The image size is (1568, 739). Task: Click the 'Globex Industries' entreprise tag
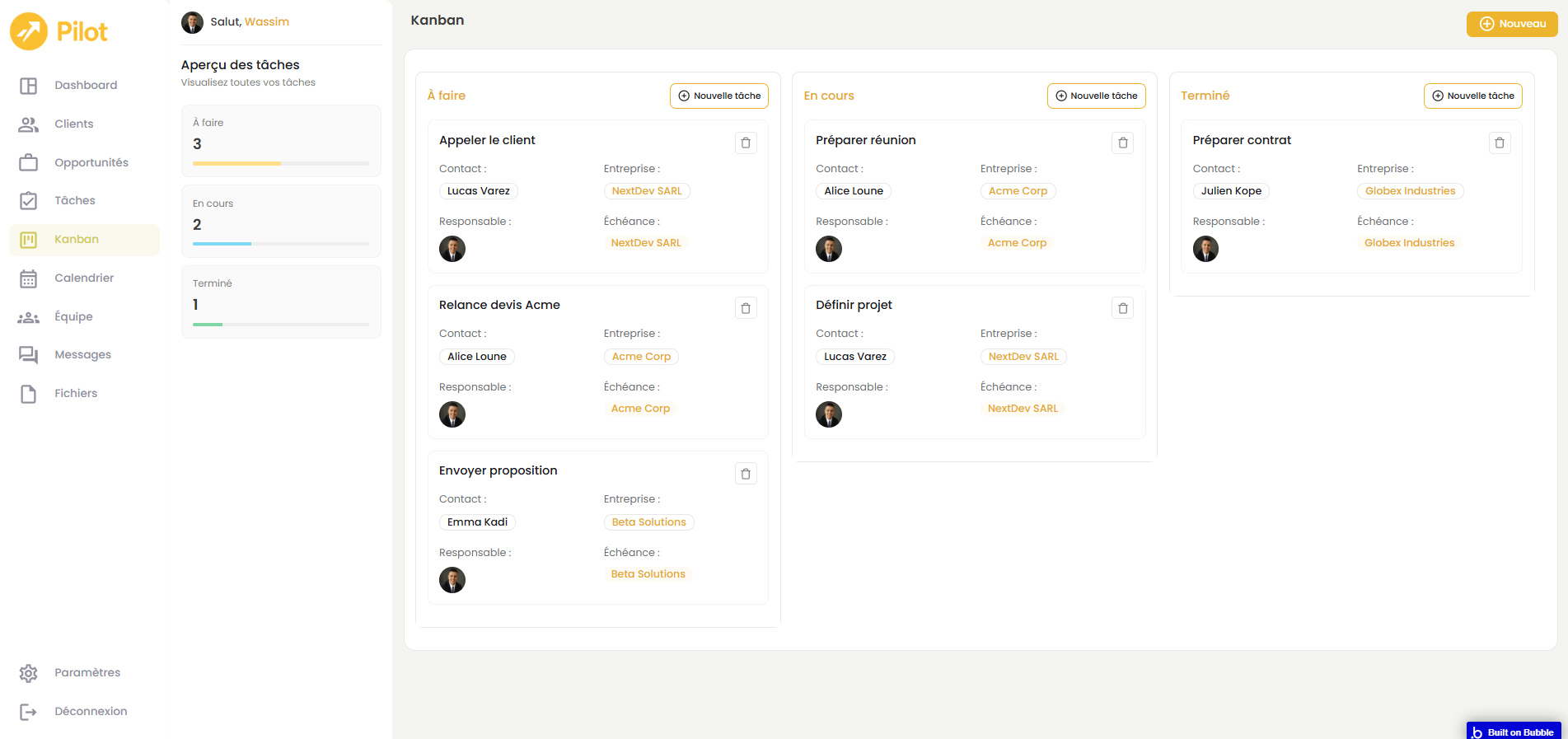(1409, 191)
